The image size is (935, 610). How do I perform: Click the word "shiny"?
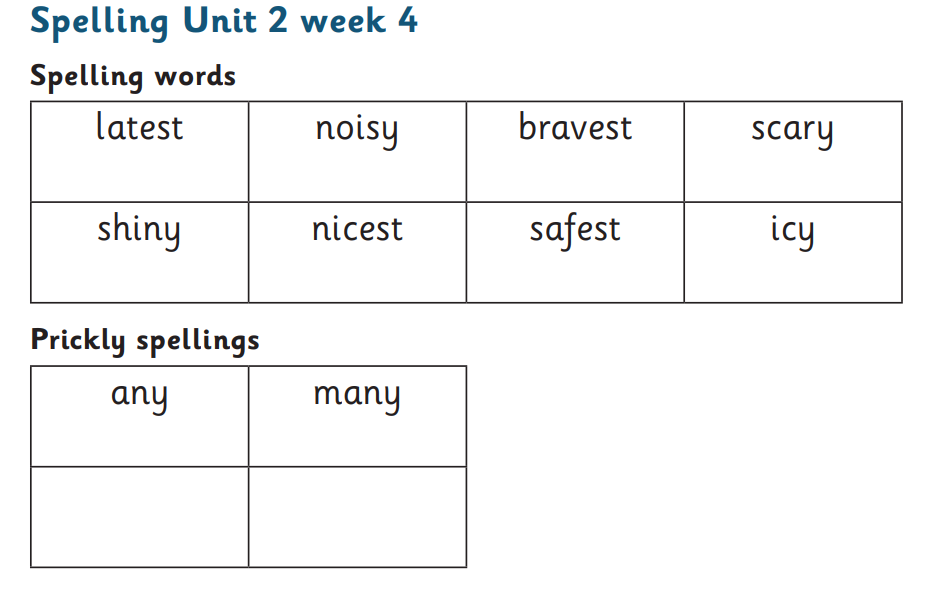click(139, 230)
